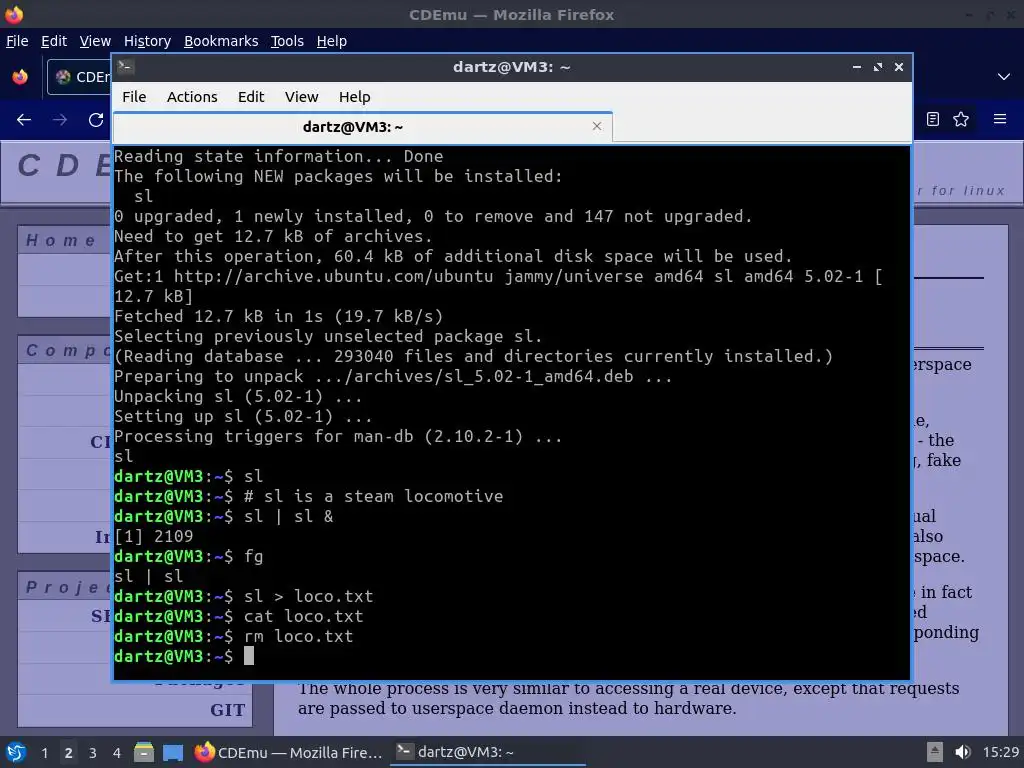Bookmark this page with star icon
This screenshot has height=768, width=1024.
(961, 119)
